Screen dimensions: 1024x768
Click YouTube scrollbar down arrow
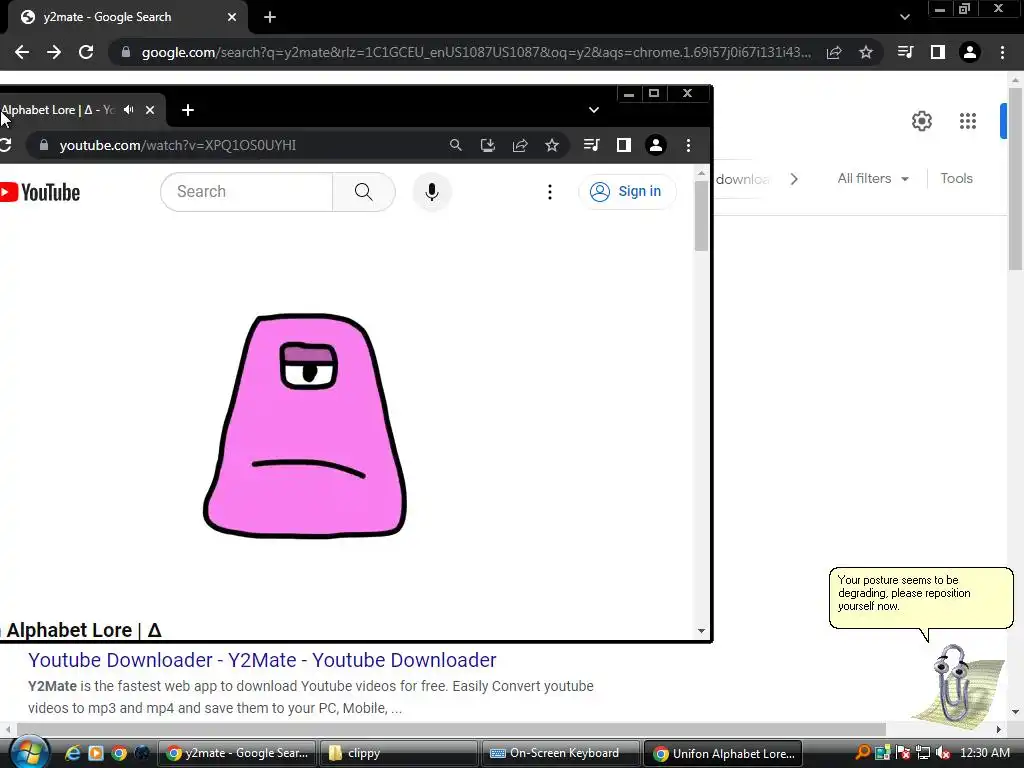[701, 631]
